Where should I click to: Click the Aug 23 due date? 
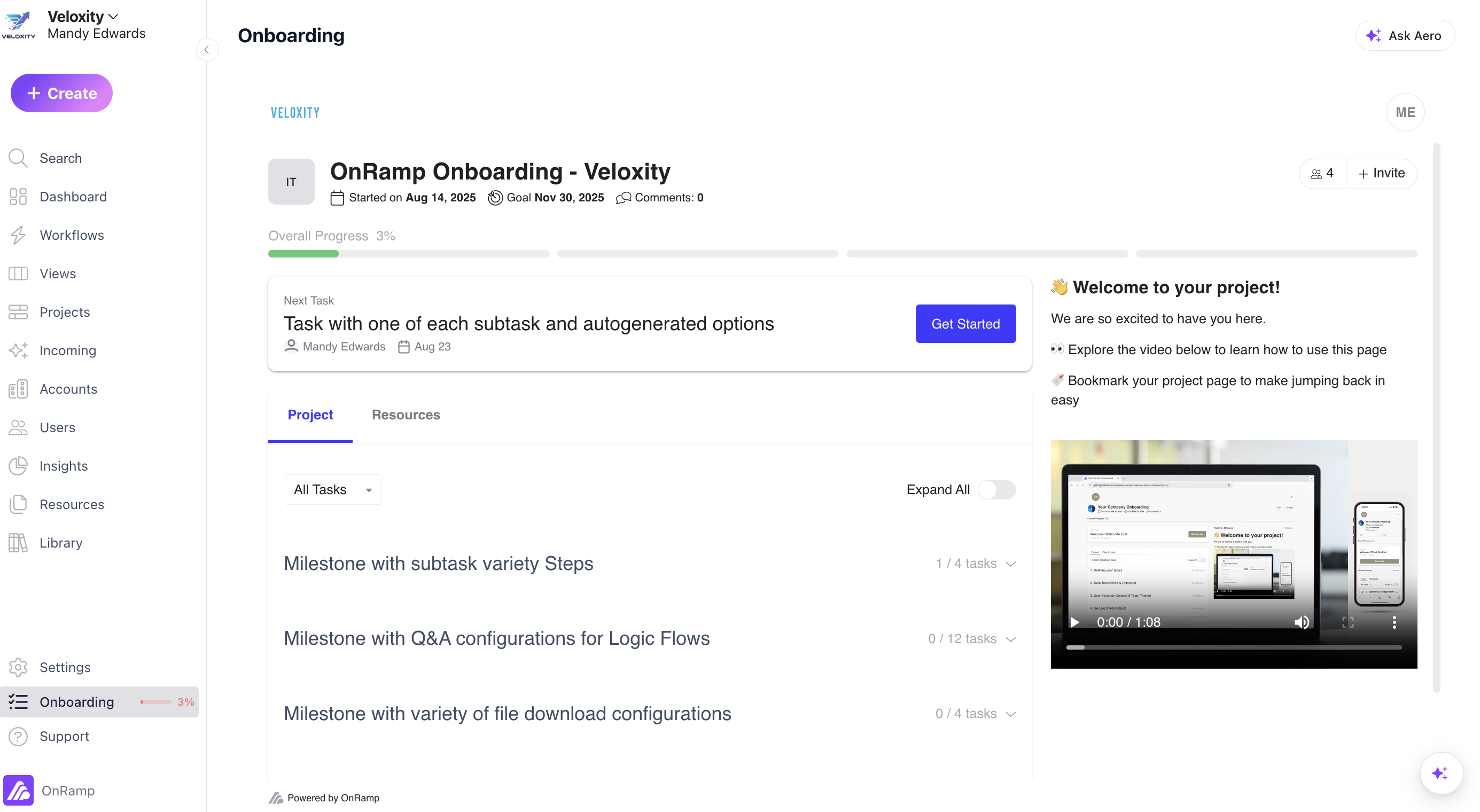[432, 346]
